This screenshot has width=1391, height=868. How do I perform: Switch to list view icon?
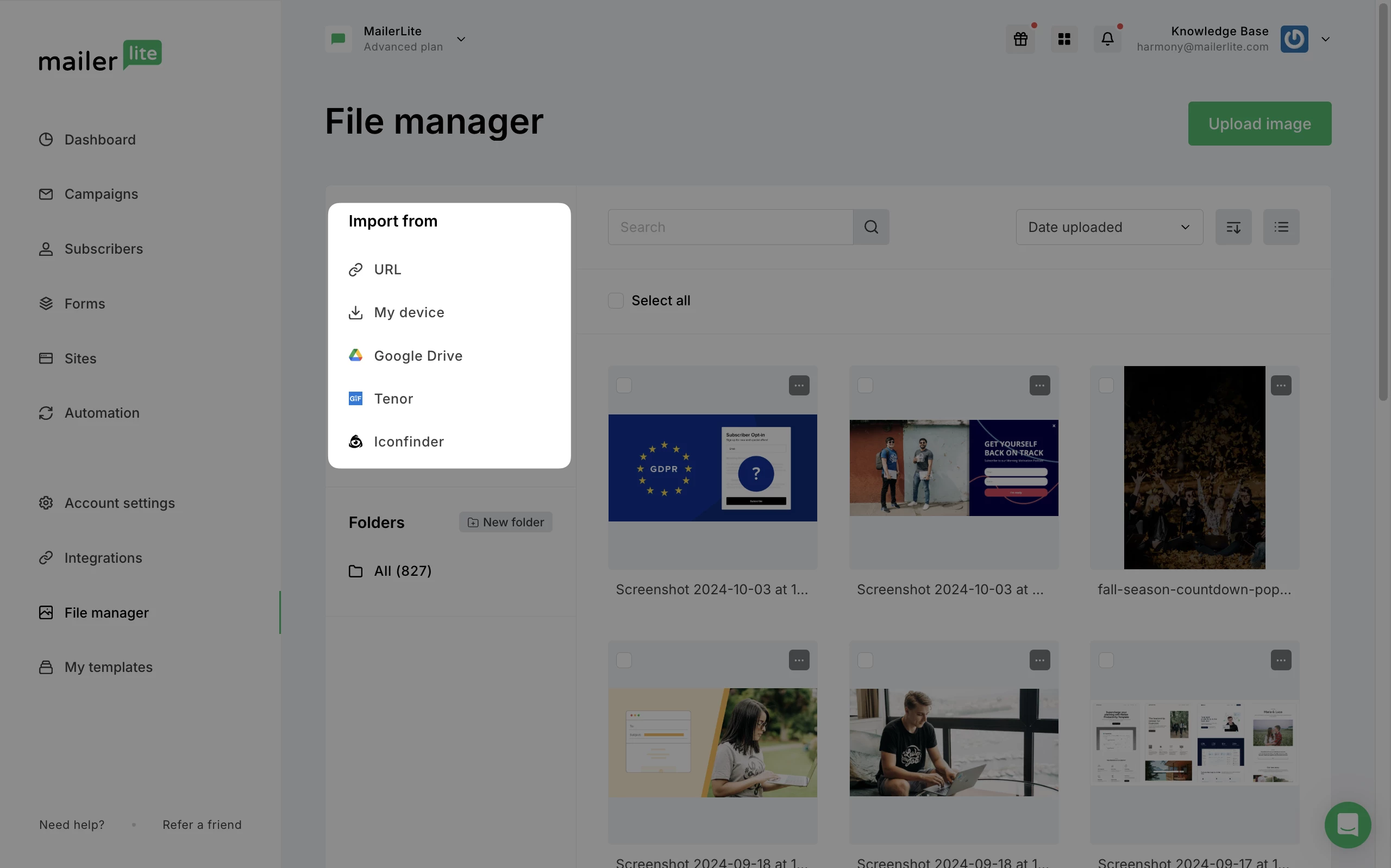[1281, 228]
